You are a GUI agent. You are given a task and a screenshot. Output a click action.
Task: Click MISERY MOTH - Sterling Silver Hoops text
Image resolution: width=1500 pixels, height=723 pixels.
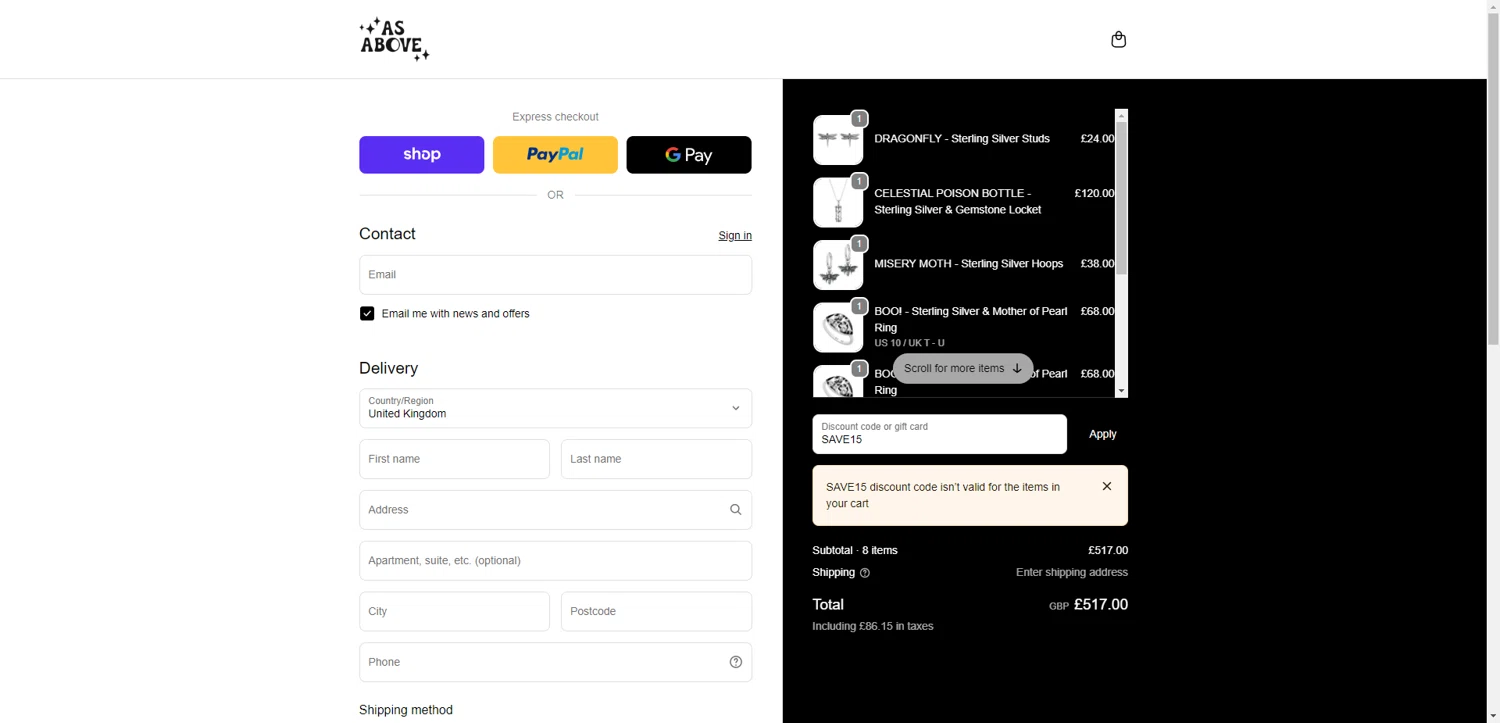(x=969, y=264)
